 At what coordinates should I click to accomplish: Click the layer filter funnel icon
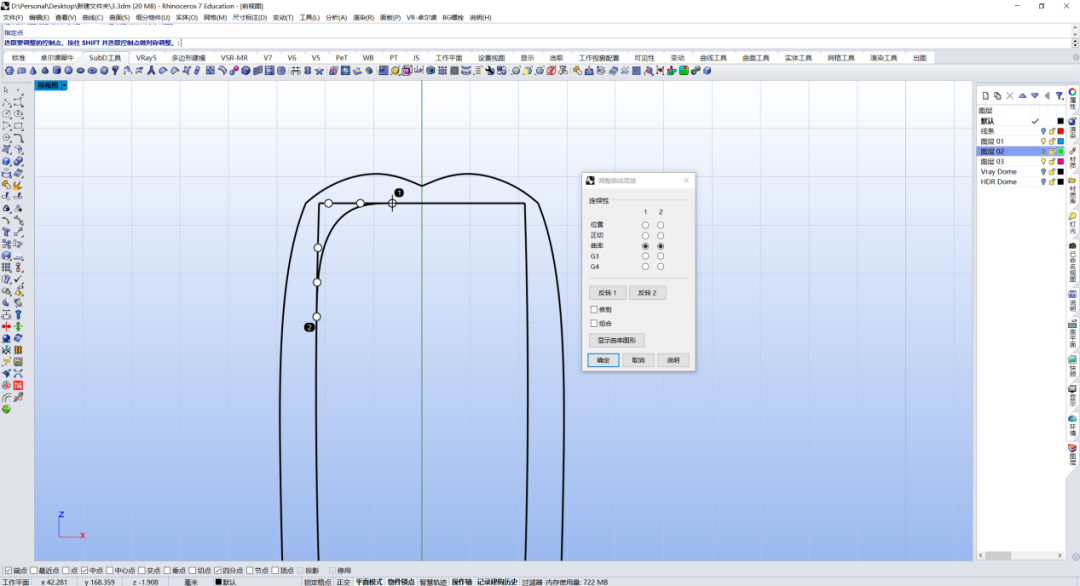coord(1059,96)
